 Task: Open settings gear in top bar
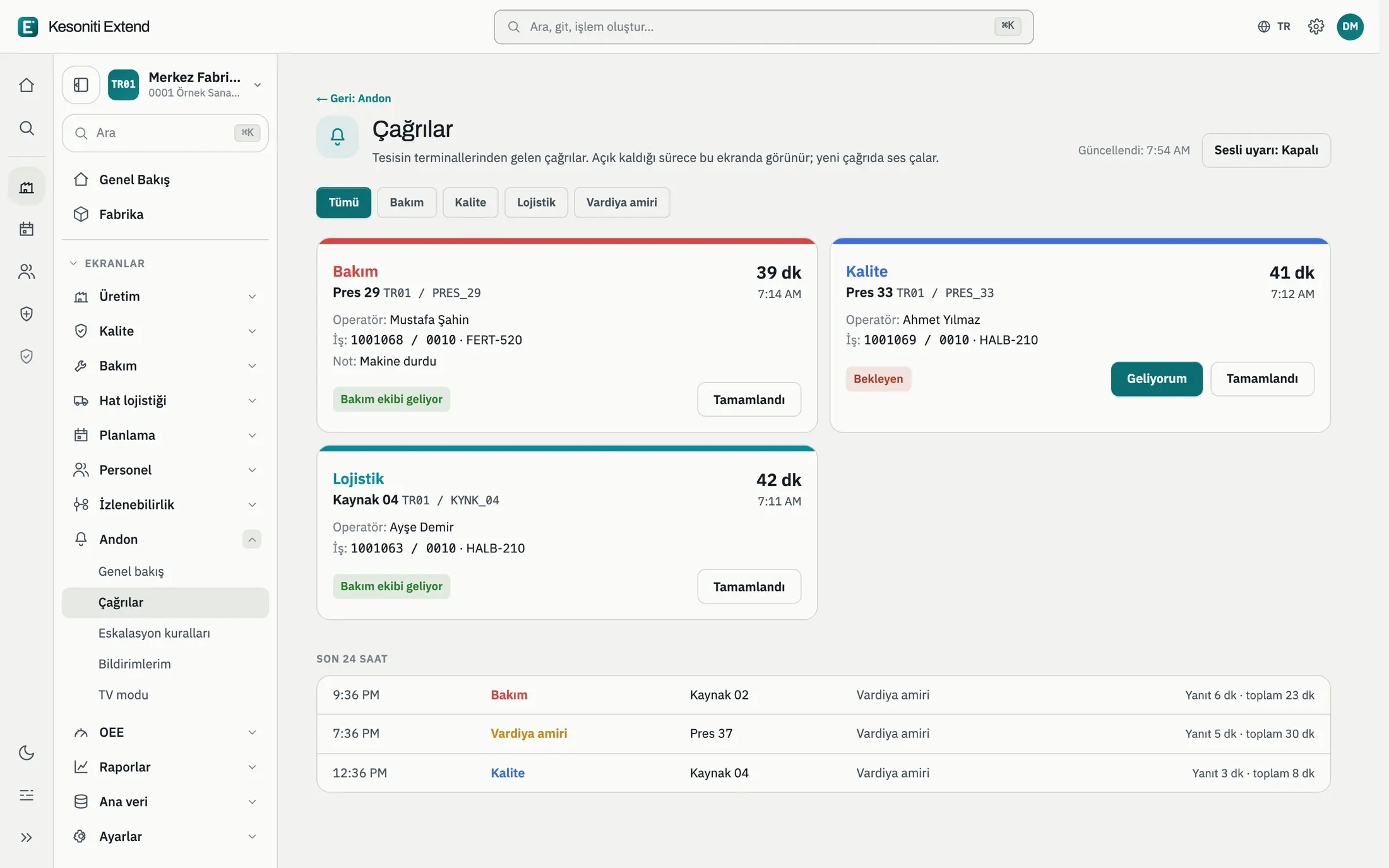1316,27
